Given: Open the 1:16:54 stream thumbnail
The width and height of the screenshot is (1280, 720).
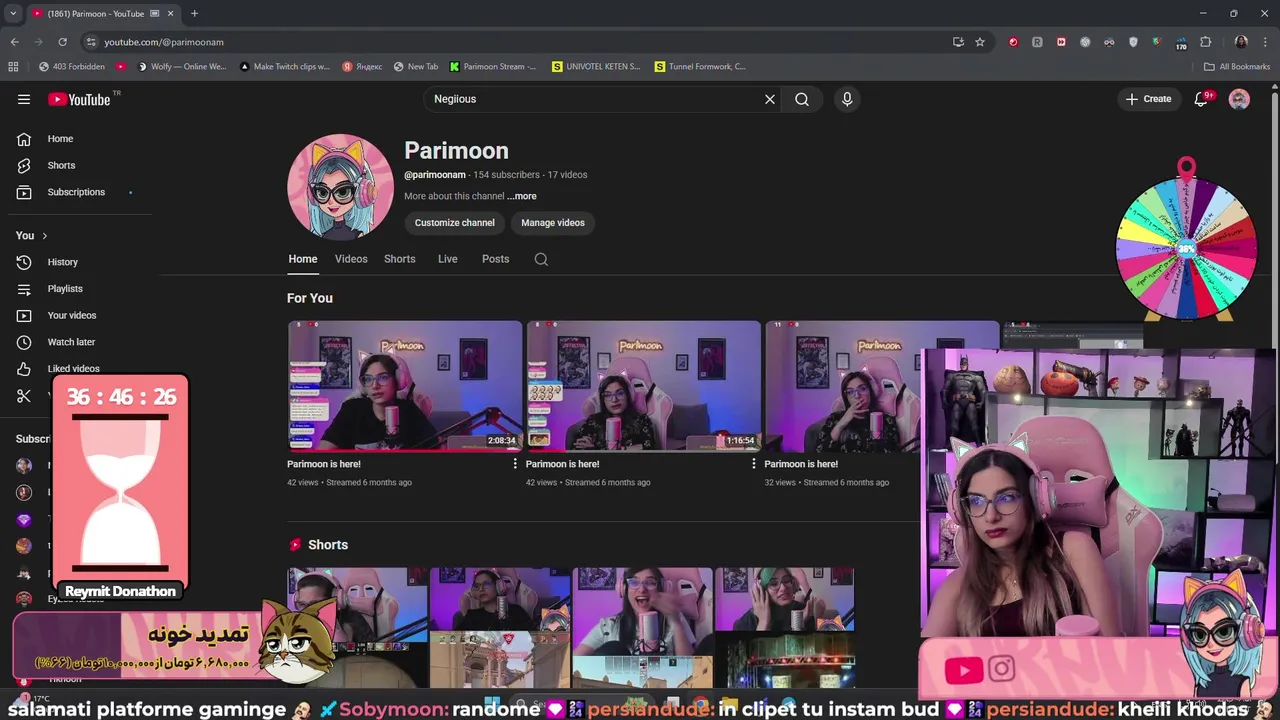Looking at the screenshot, I should tap(644, 386).
